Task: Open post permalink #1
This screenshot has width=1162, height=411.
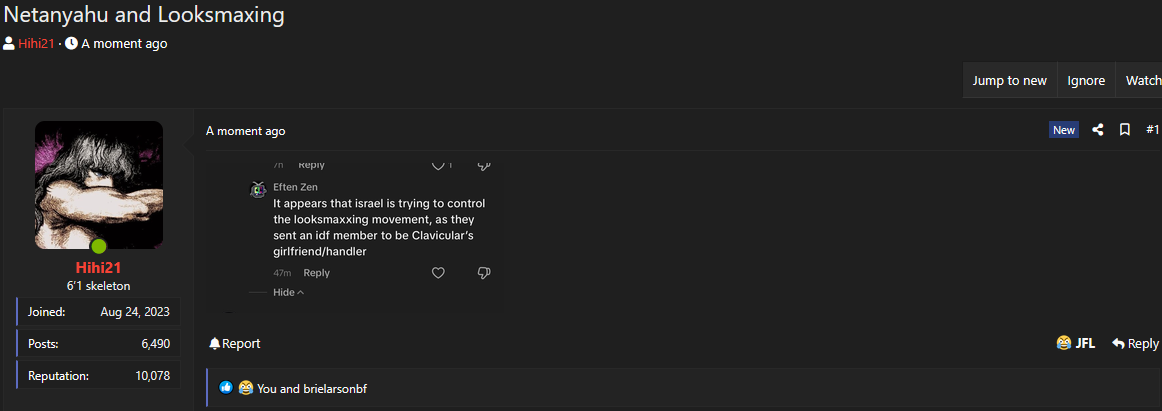Action: 1152,130
